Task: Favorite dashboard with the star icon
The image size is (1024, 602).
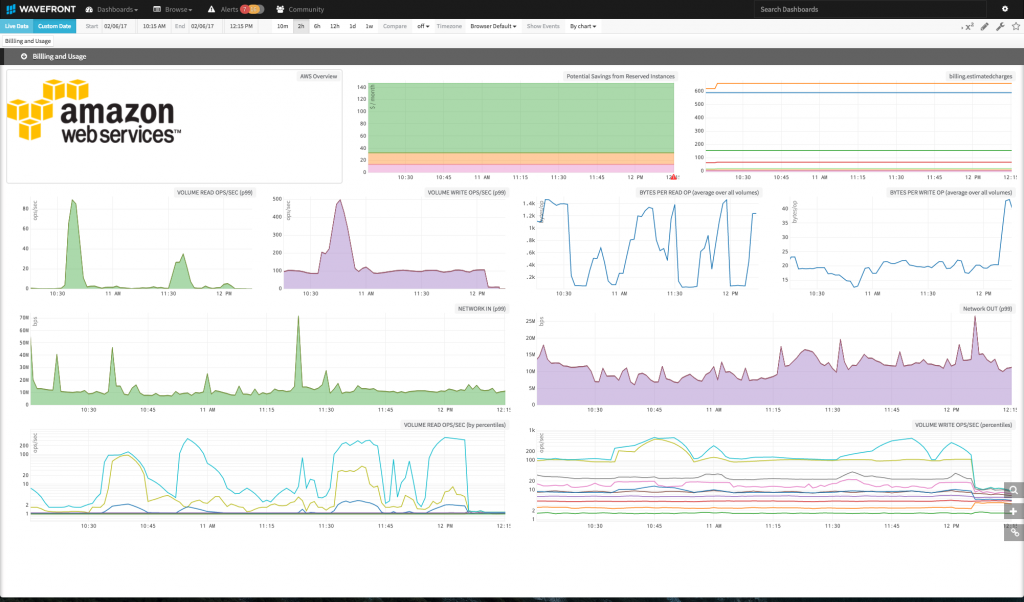Action: coord(1014,26)
